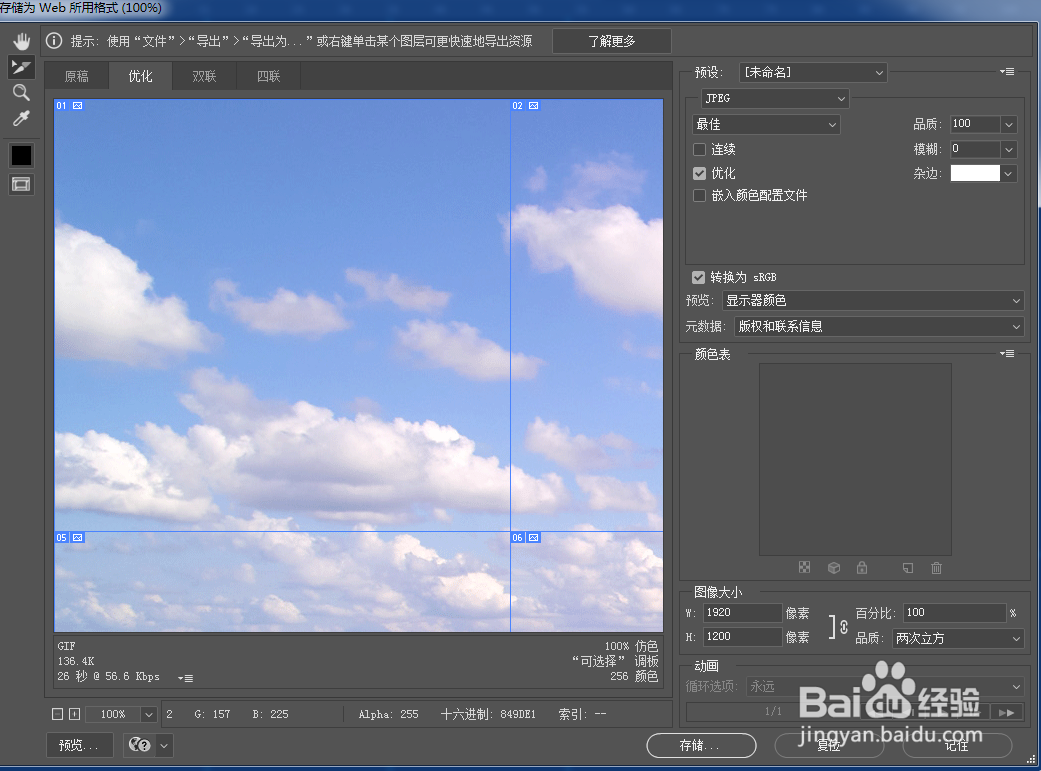Click the H height 1200 field
Screen dimensions: 1041x771
[742, 636]
